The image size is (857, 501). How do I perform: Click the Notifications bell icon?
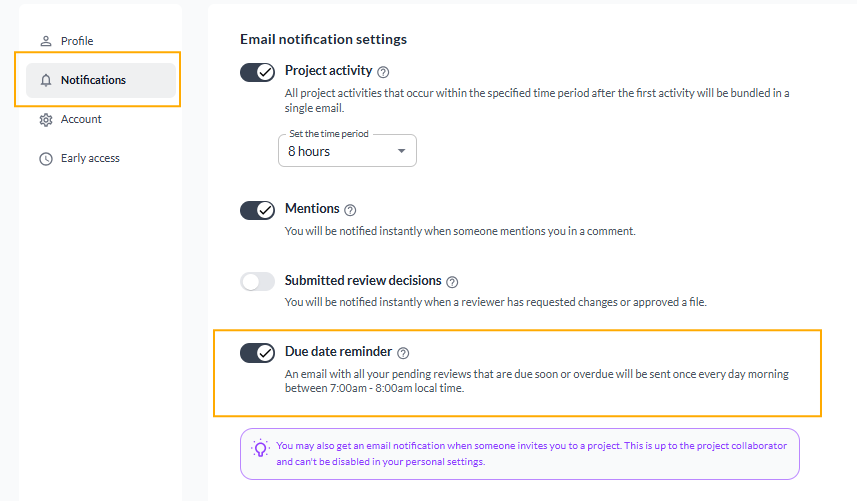[46, 80]
